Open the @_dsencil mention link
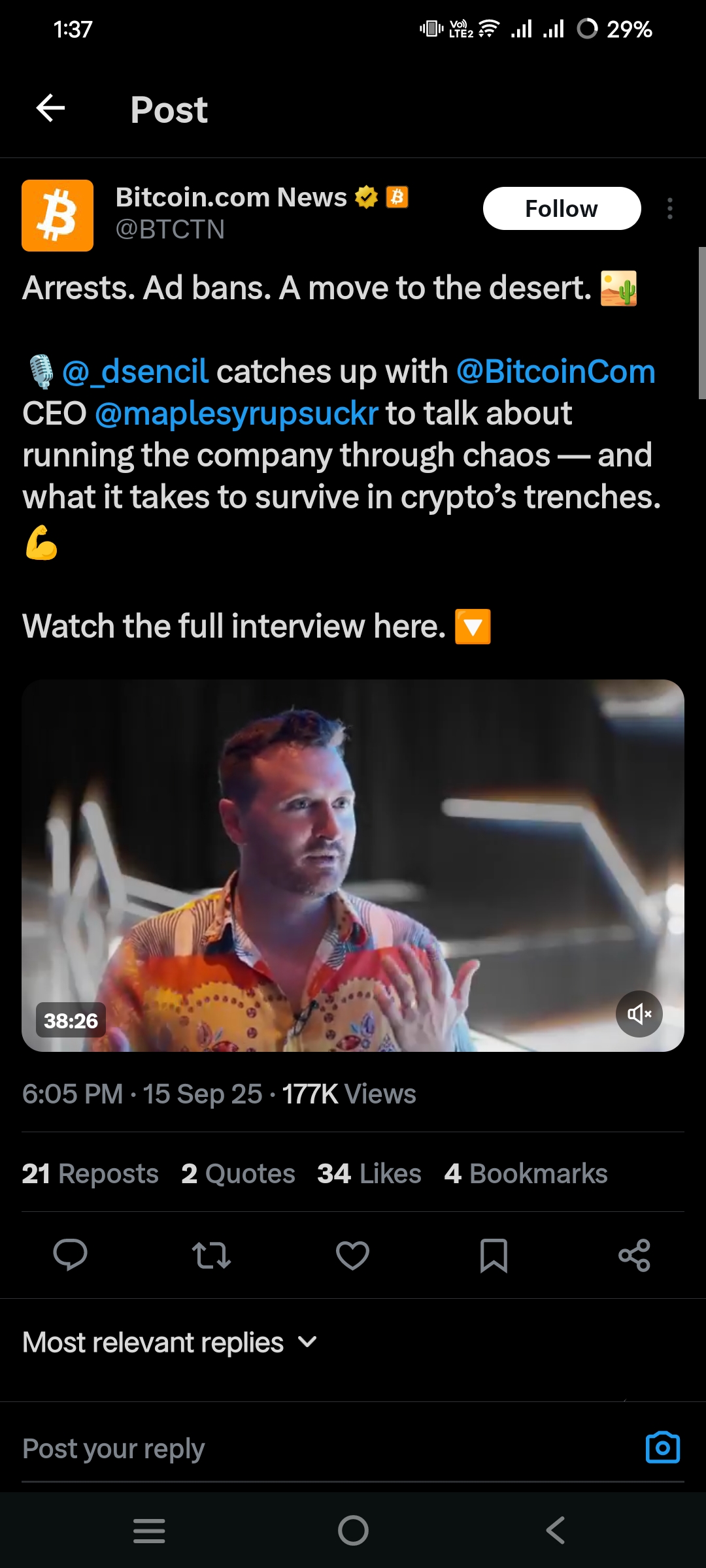Viewport: 706px width, 1568px height. point(135,372)
